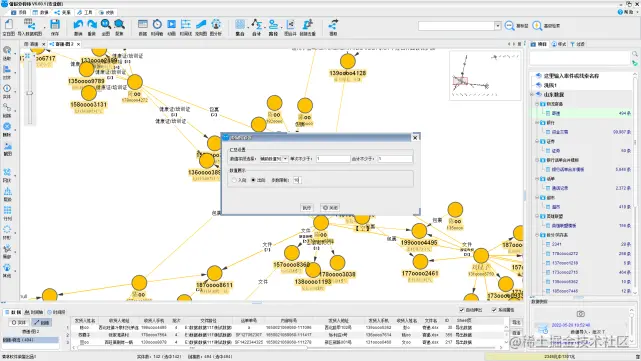Collapse the tree folder above the 2,372条 row
641x361 pixels.
pyautogui.click(x=537, y=179)
